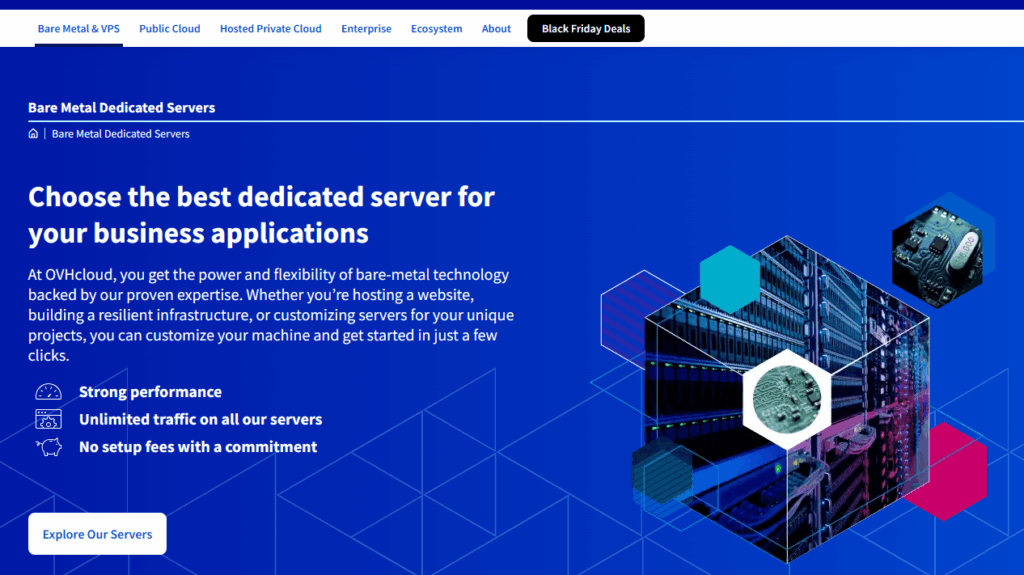
Task: Click the magenta pink hexagon graphic
Action: pyautogui.click(x=945, y=471)
